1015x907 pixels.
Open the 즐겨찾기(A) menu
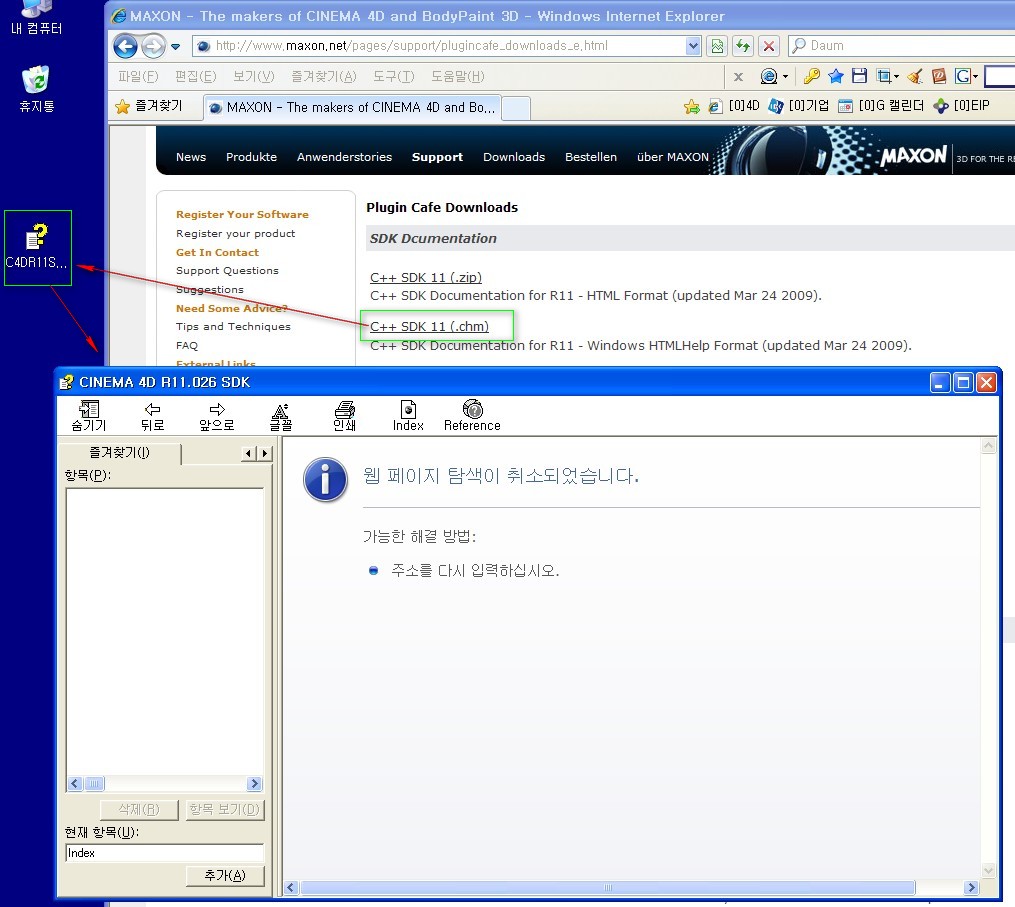pyautogui.click(x=323, y=76)
